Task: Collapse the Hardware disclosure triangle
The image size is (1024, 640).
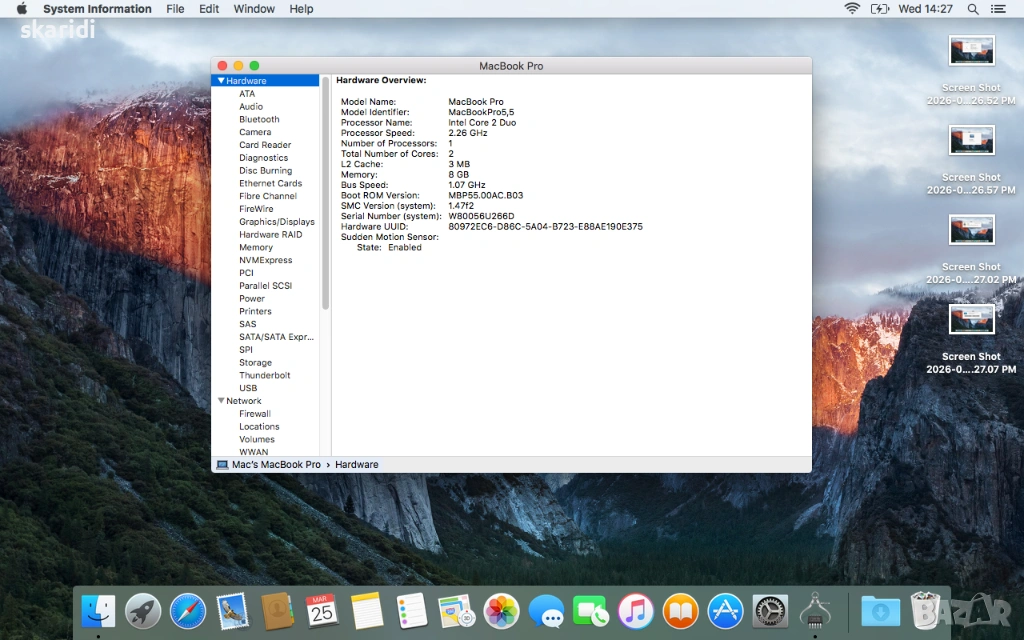Action: click(x=221, y=81)
